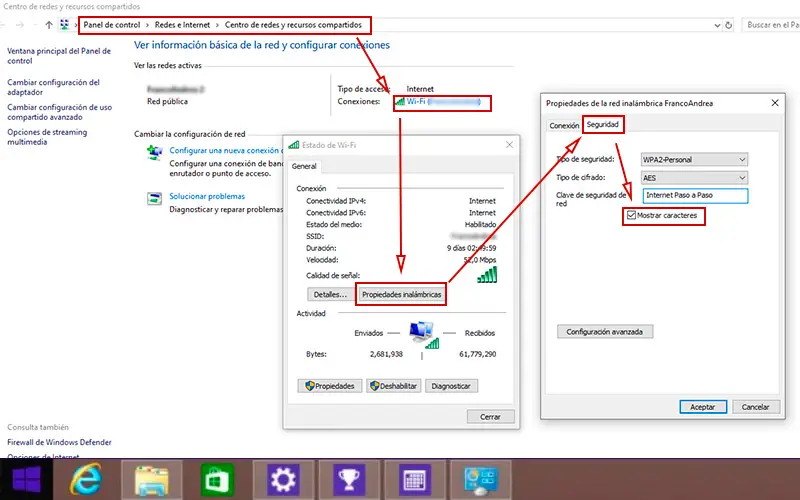Click Configurar una nueva conexión link
Screen dimensions: 800x500
pos(225,151)
